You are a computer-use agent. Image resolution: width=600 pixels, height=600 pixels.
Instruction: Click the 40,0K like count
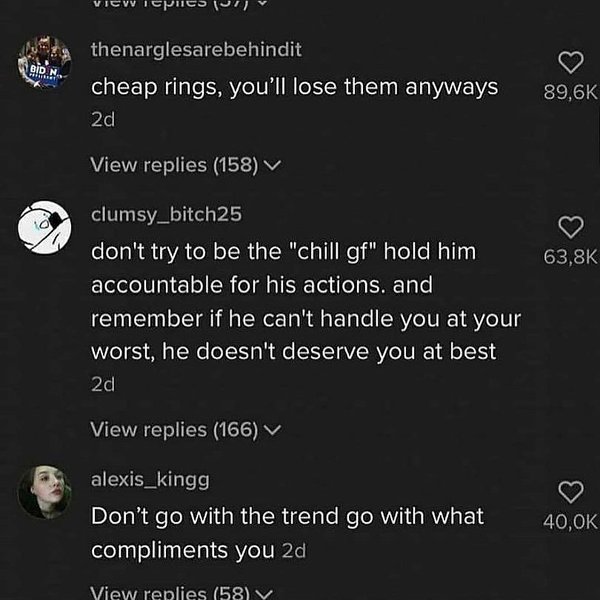(569, 520)
